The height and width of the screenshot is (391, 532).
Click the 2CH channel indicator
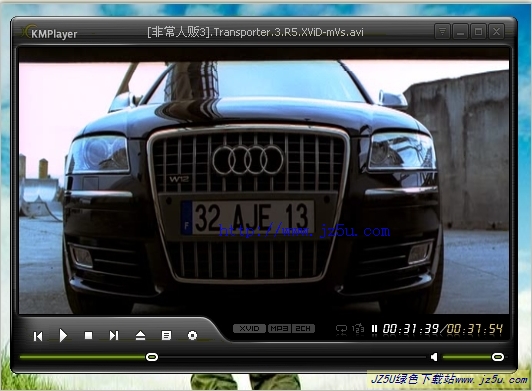coord(303,329)
